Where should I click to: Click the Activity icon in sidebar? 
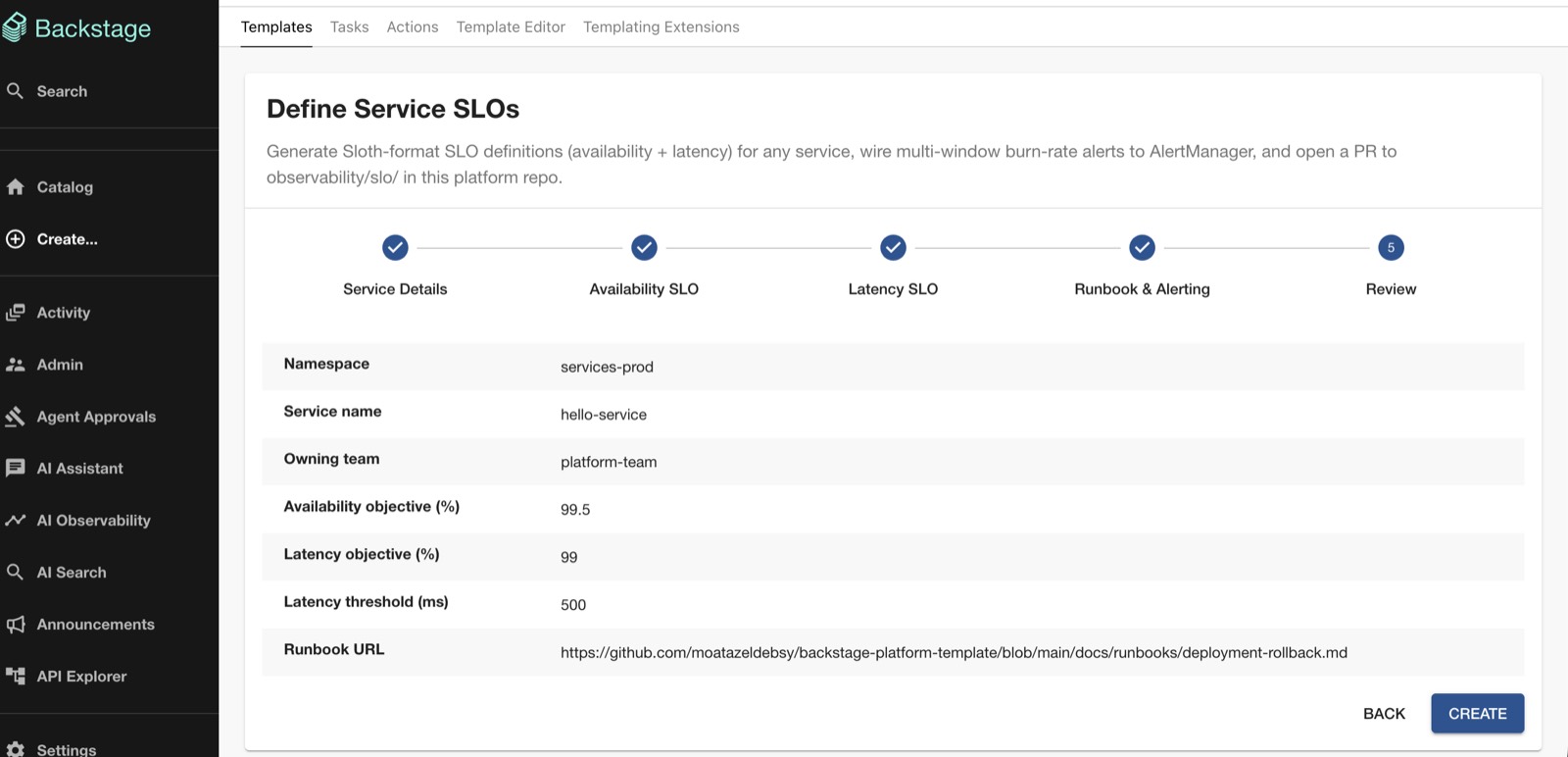pyautogui.click(x=15, y=312)
